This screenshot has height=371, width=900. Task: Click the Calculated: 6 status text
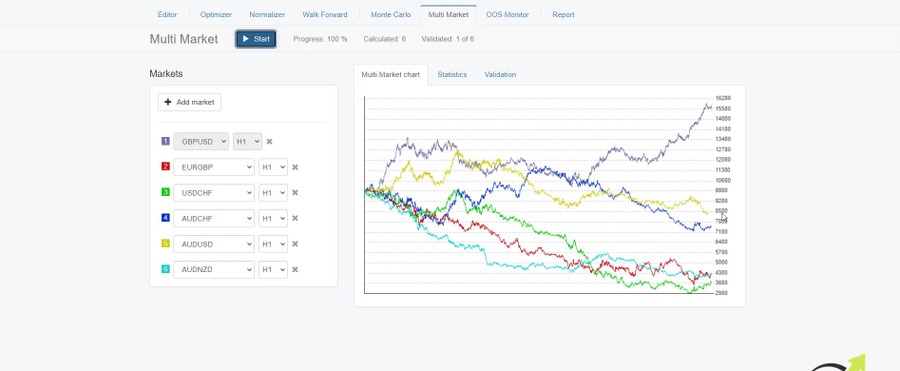pos(385,39)
